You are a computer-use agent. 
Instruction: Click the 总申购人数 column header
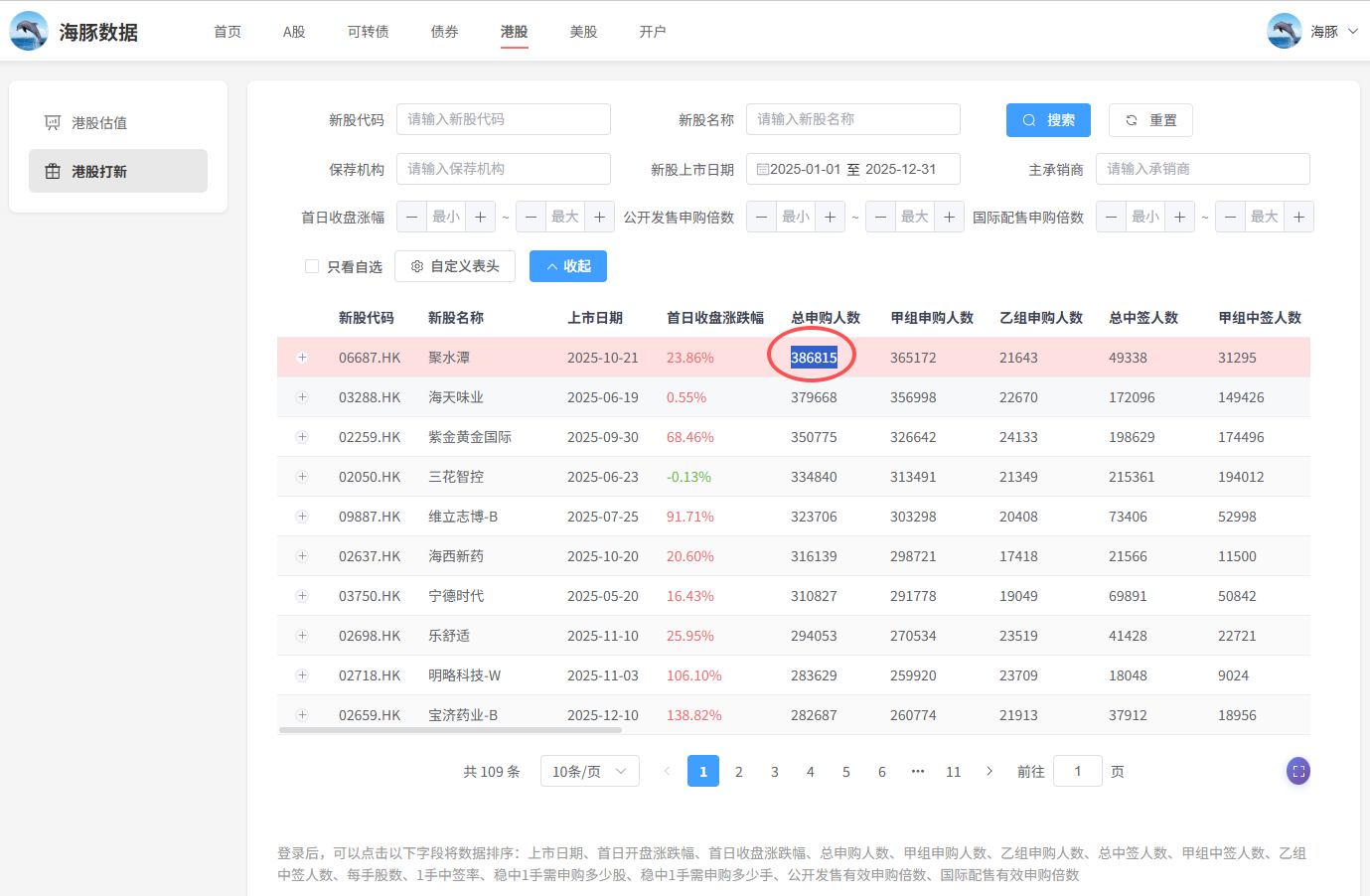[826, 318]
